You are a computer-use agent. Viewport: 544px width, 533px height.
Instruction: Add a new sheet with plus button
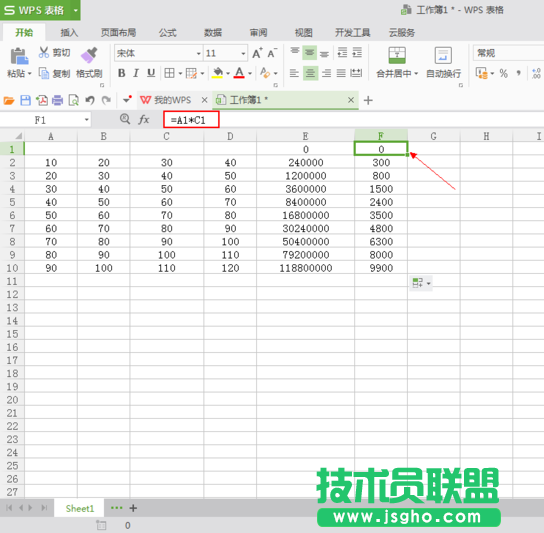point(133,508)
